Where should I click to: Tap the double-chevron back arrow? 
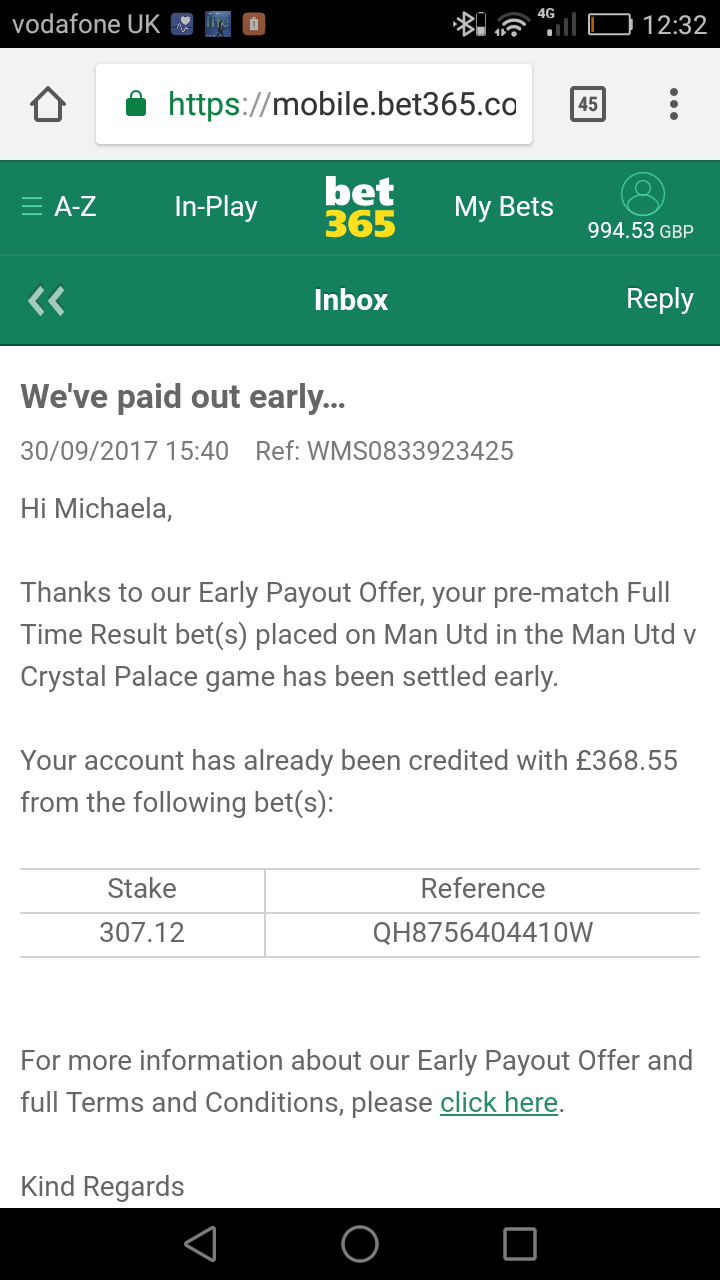point(46,300)
